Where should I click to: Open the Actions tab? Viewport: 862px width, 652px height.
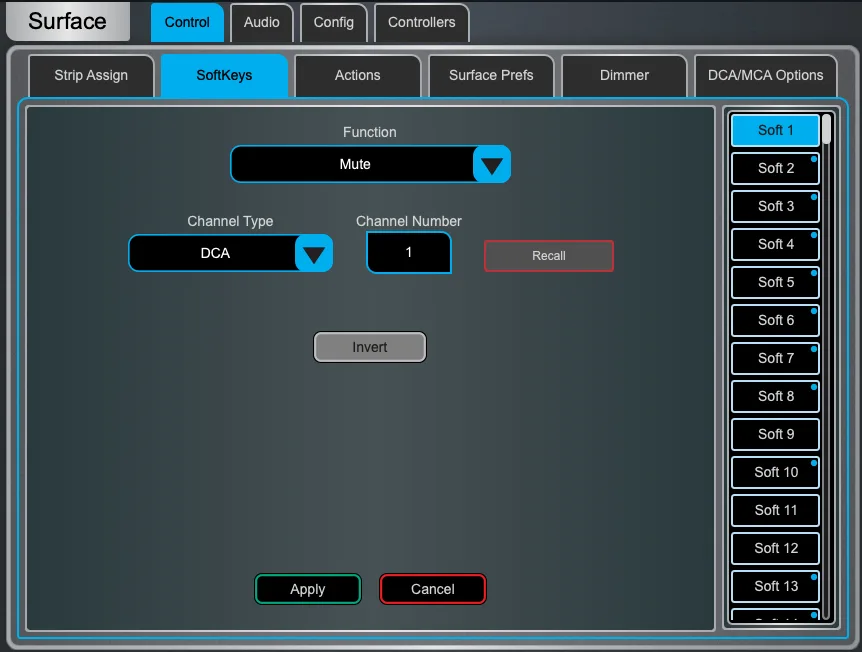tap(358, 75)
